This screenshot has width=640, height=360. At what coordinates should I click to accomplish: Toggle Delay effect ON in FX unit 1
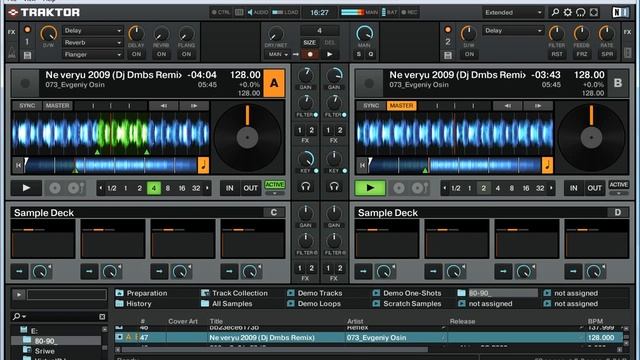pyautogui.click(x=136, y=54)
